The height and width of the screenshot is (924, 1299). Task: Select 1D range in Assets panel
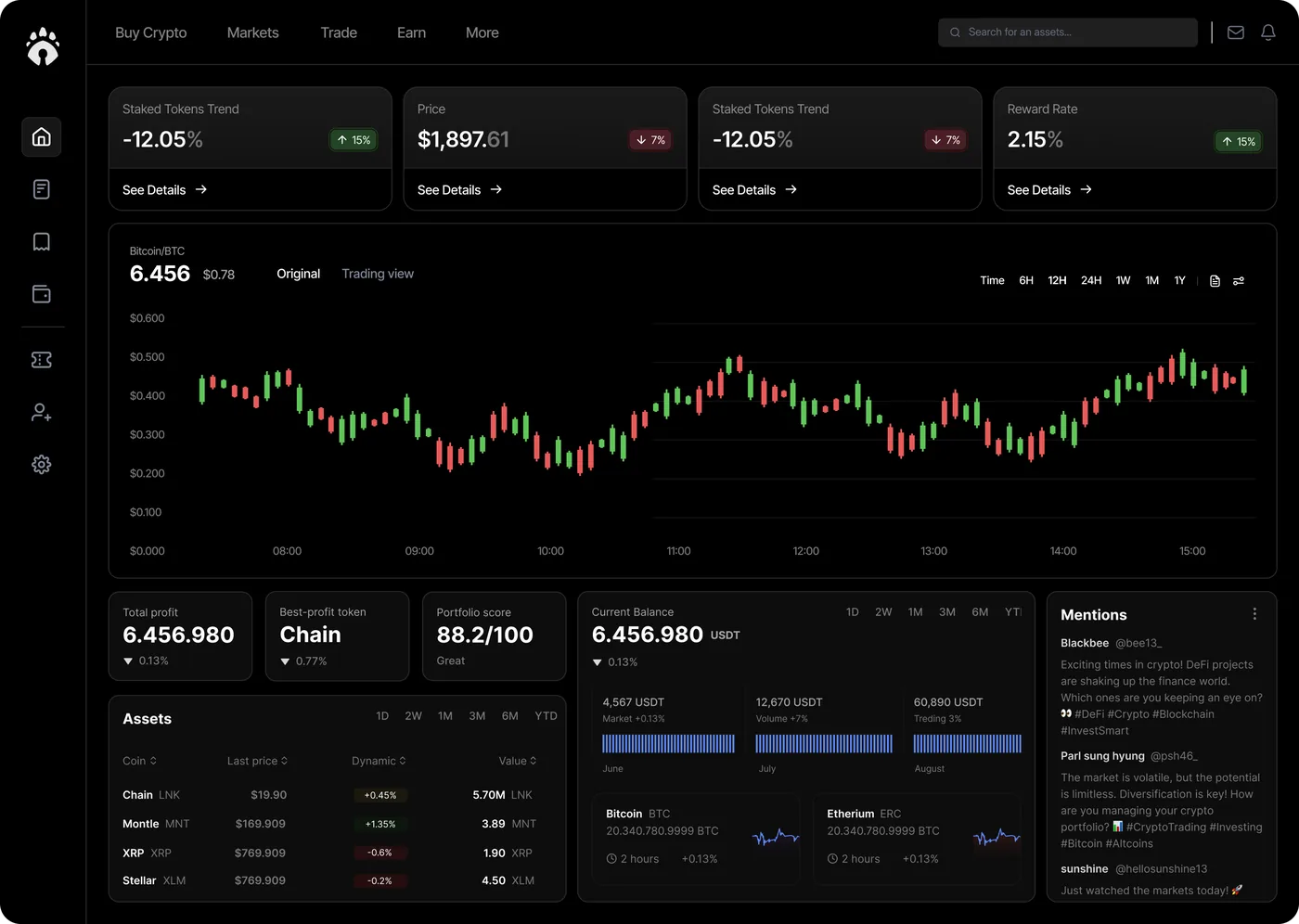click(382, 716)
